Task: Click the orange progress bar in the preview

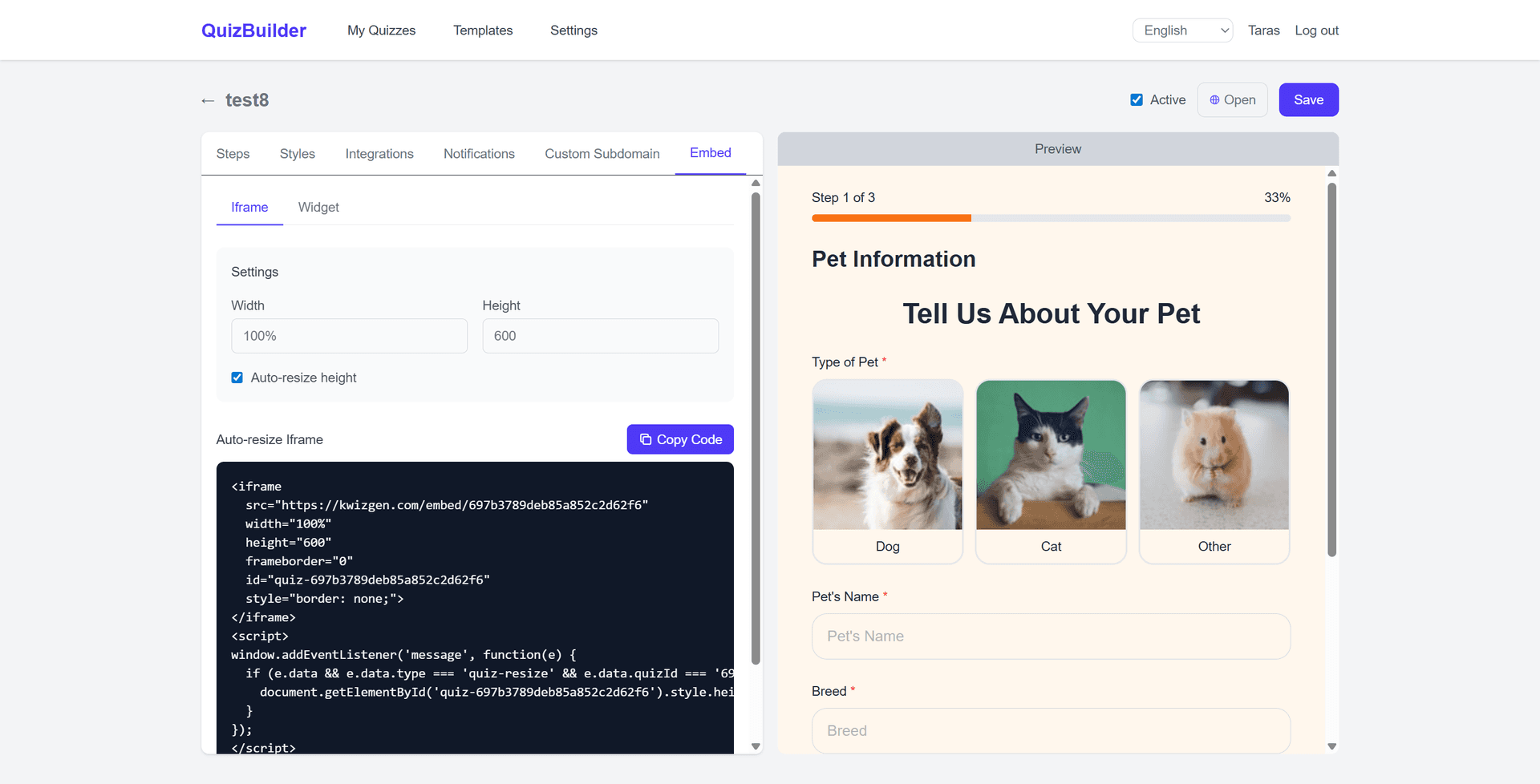Action: [x=890, y=217]
